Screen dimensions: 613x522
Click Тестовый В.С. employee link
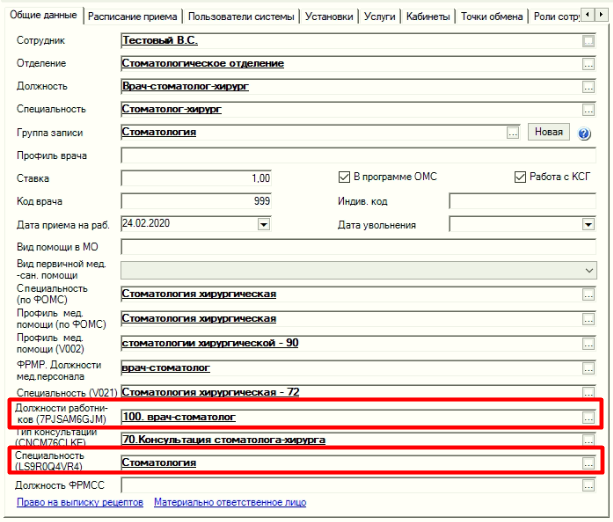point(160,41)
